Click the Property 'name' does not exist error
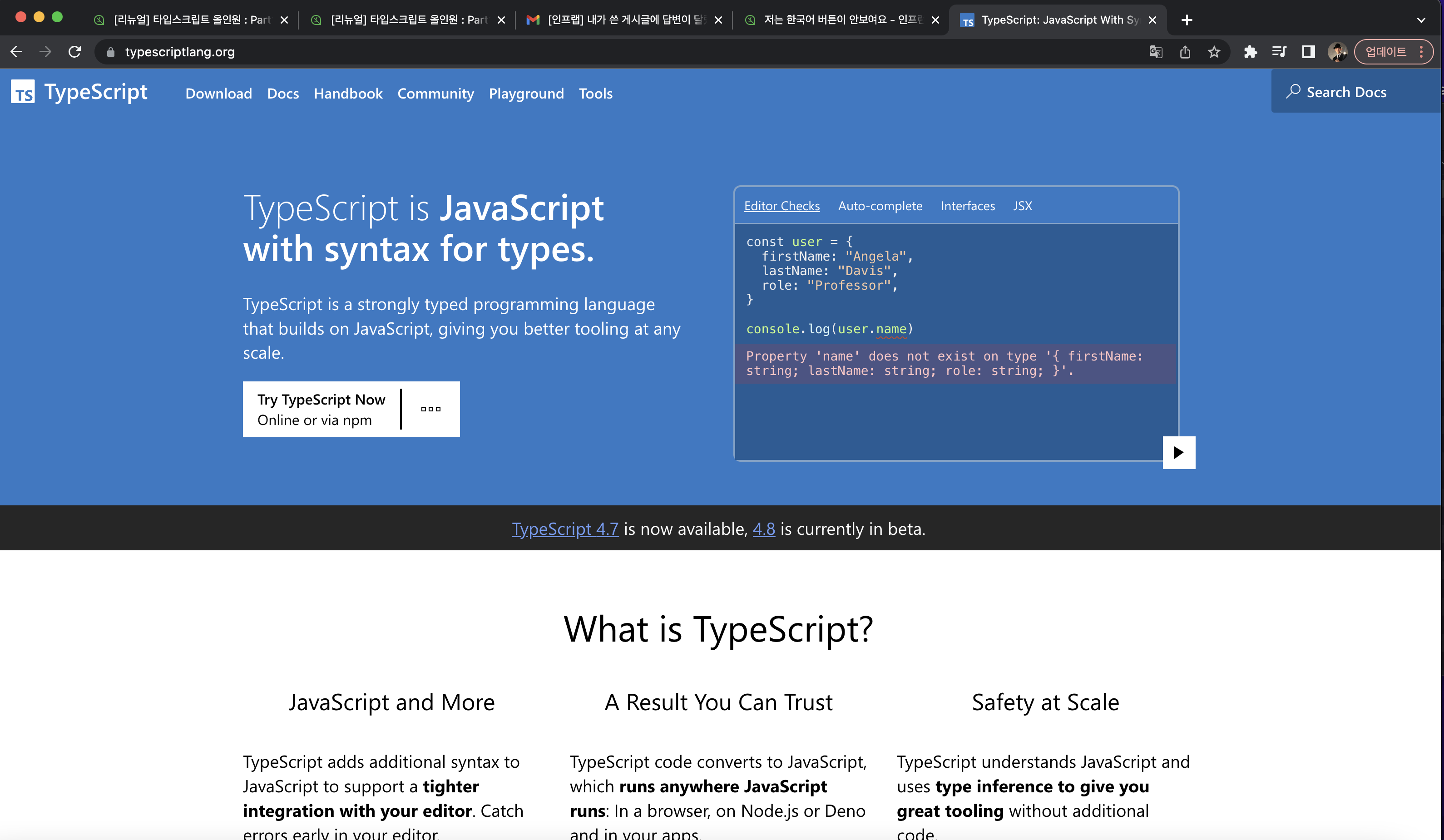This screenshot has height=840, width=1444. pos(956,363)
